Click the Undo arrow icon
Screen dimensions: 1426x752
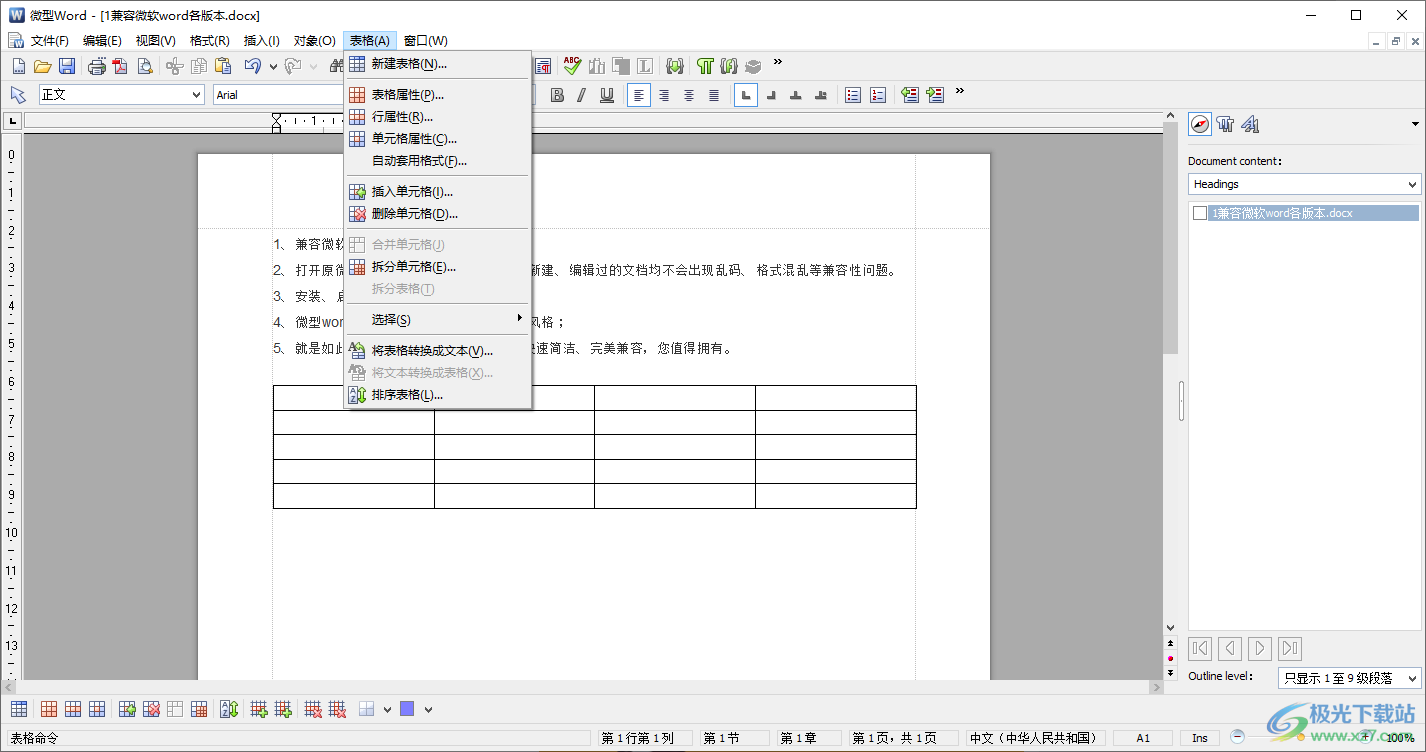point(253,66)
